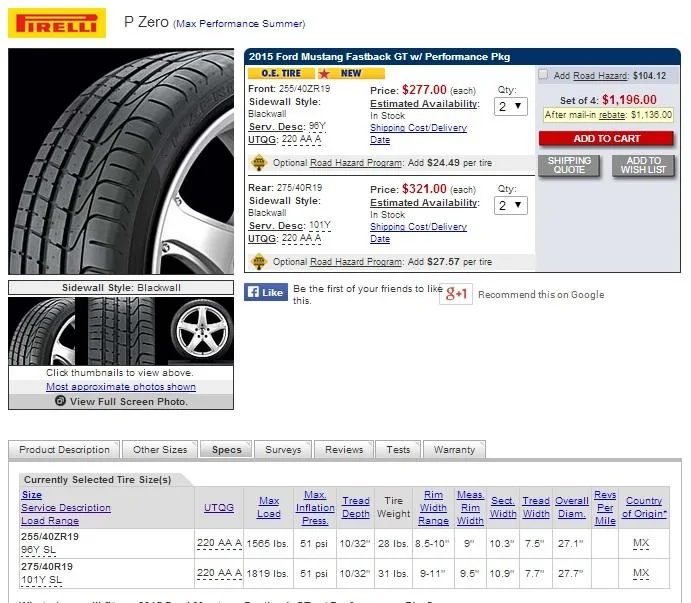Click the Tread Depth column header
Screen dimensions: 691x603
point(356,507)
